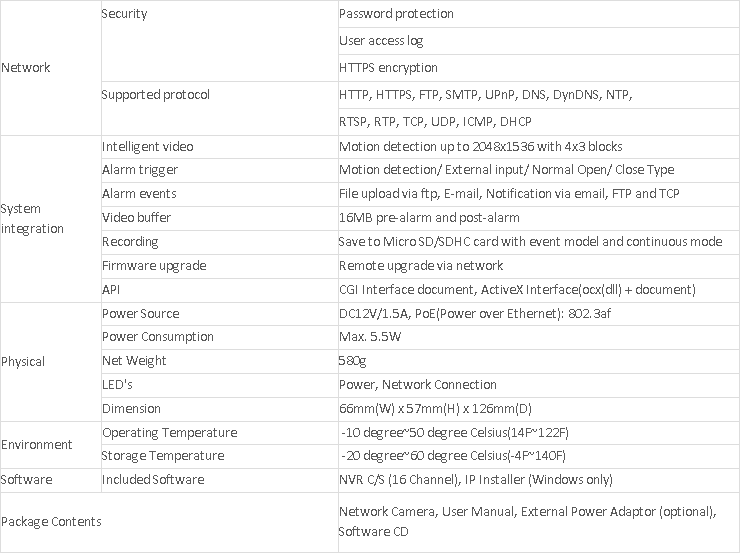Click the 'Dimension' row label
This screenshot has height=553, width=740.
pos(131,409)
